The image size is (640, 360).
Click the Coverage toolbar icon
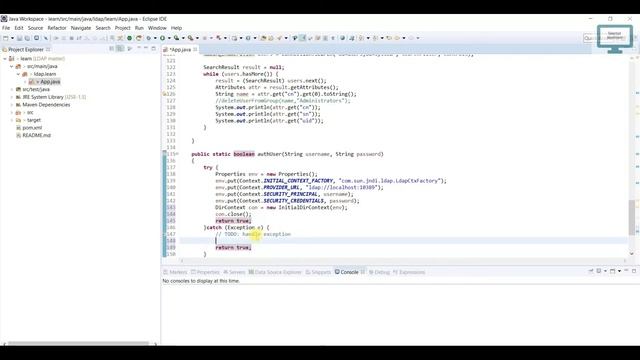[x=176, y=38]
